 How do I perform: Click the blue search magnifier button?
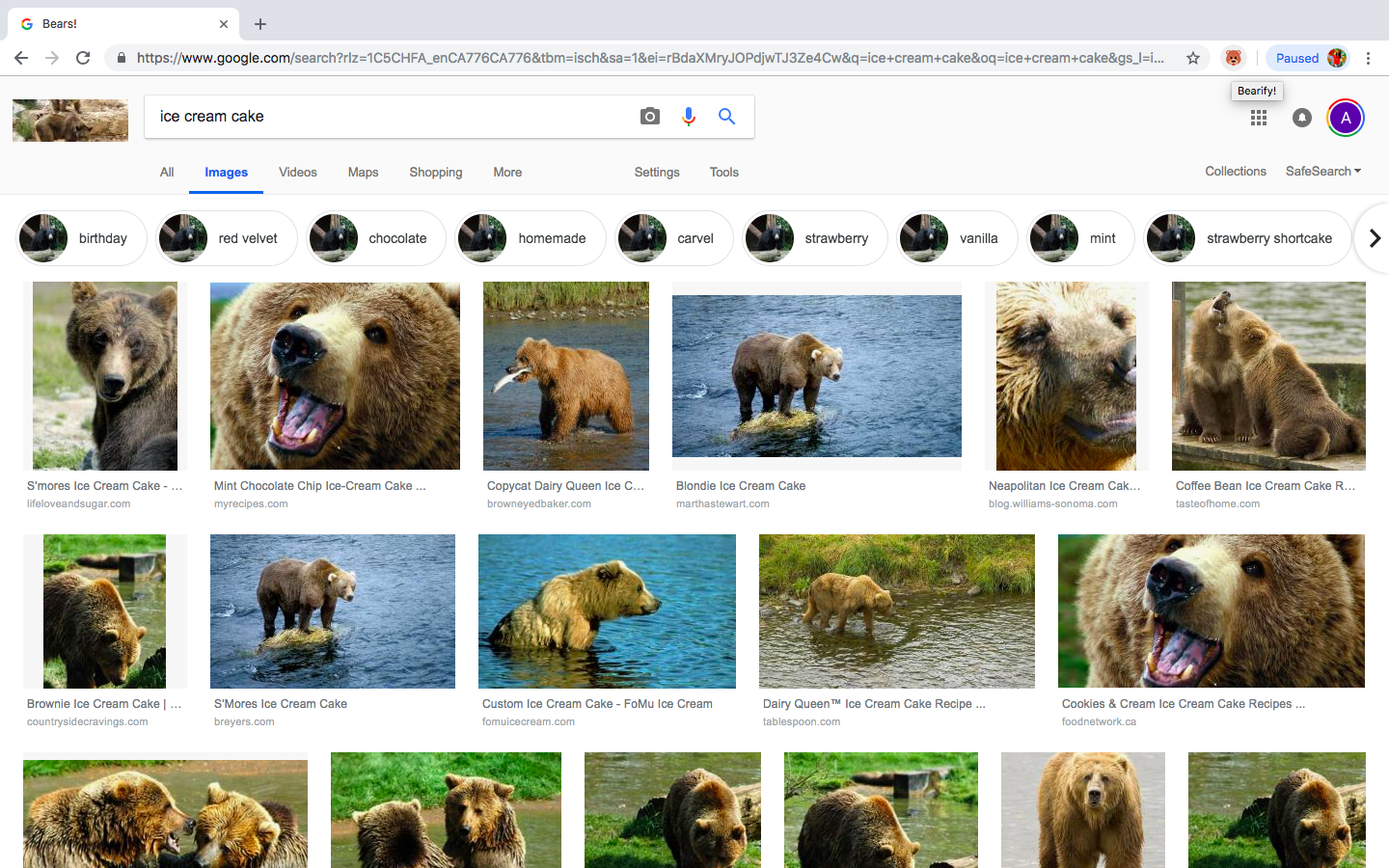(x=727, y=117)
